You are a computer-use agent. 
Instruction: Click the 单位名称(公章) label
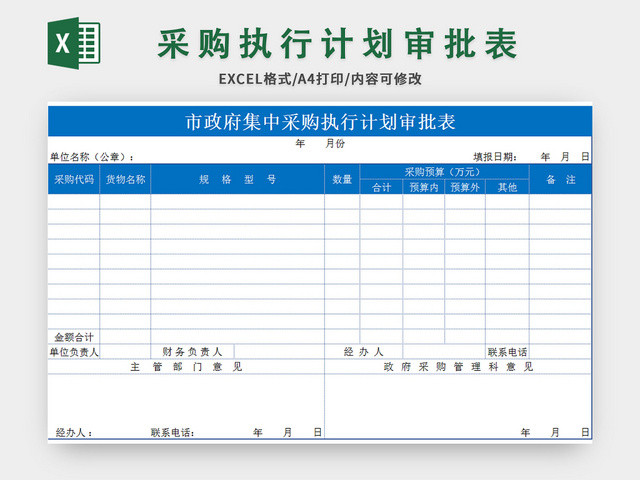pyautogui.click(x=91, y=157)
